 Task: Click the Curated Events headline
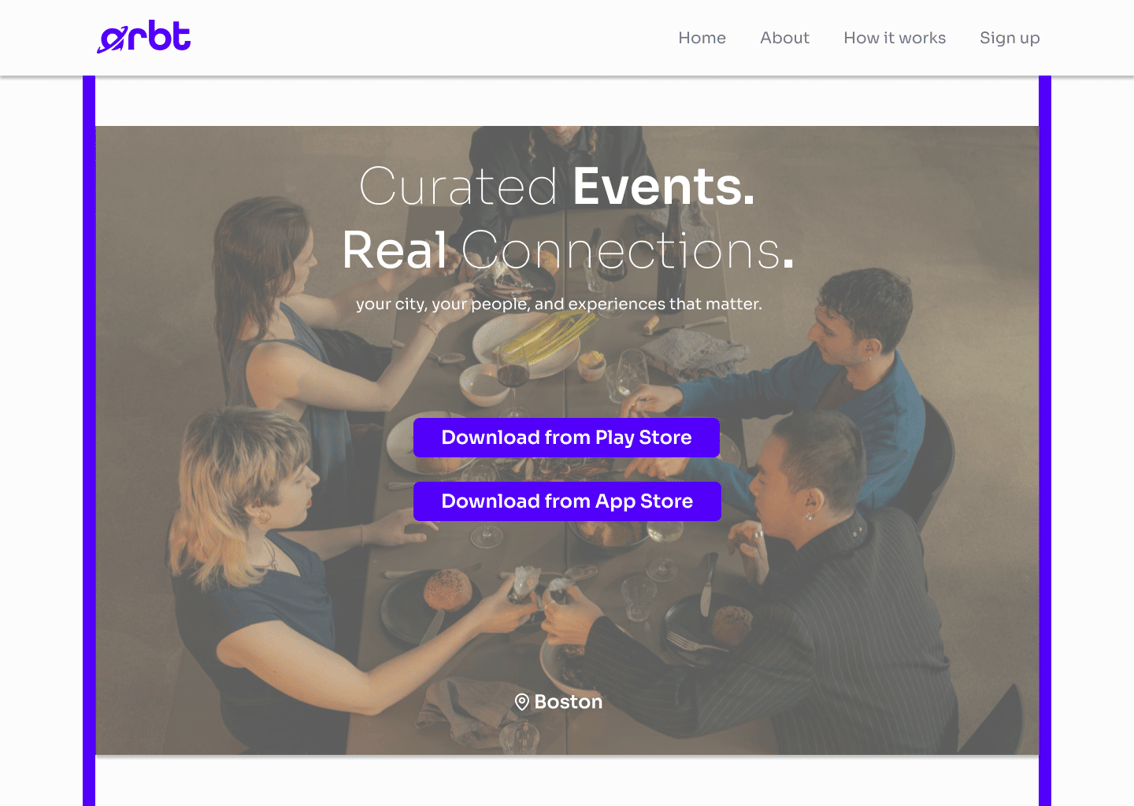pyautogui.click(x=557, y=187)
